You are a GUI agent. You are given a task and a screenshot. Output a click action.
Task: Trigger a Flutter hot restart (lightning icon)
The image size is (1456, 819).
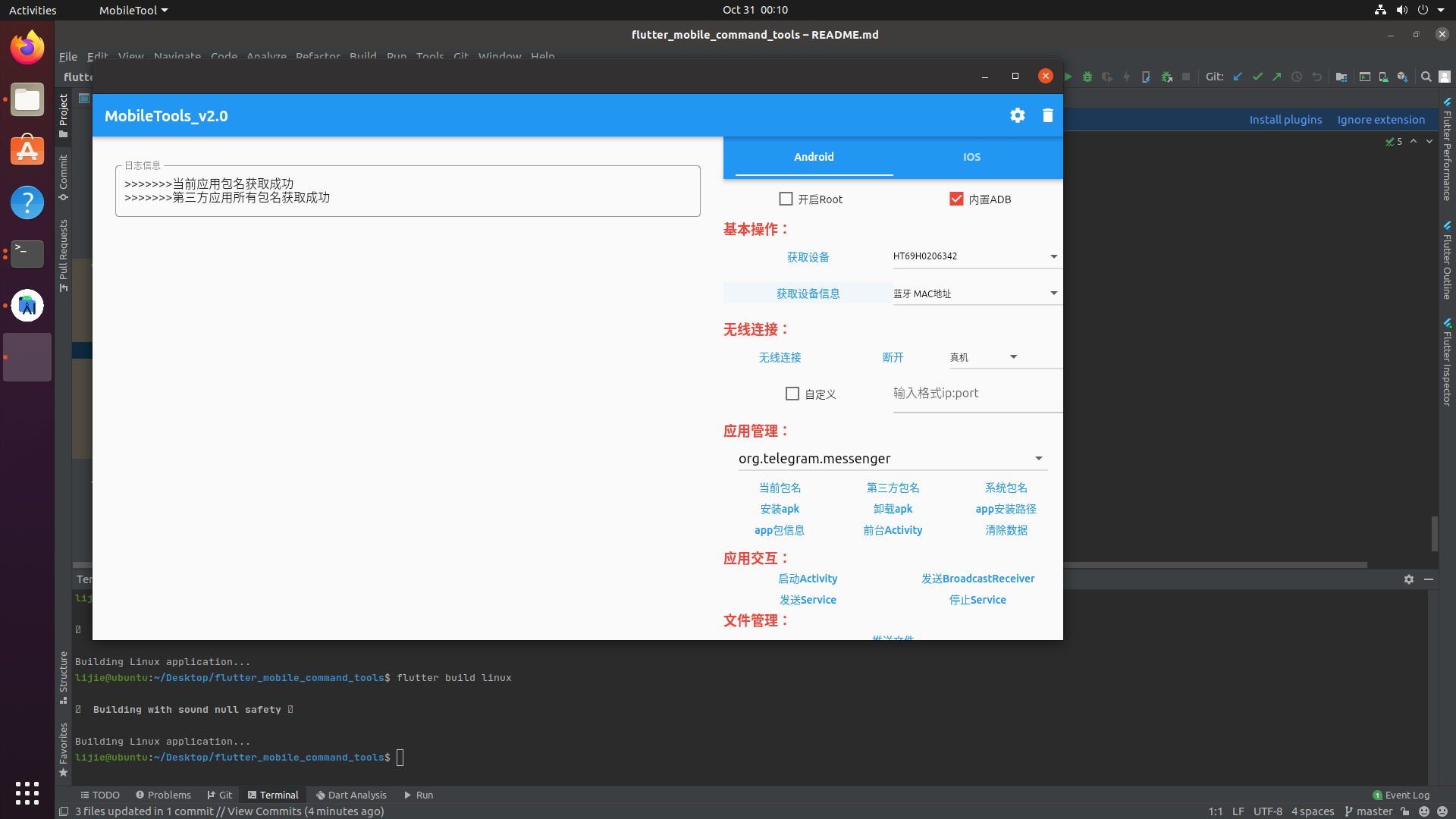(1127, 77)
